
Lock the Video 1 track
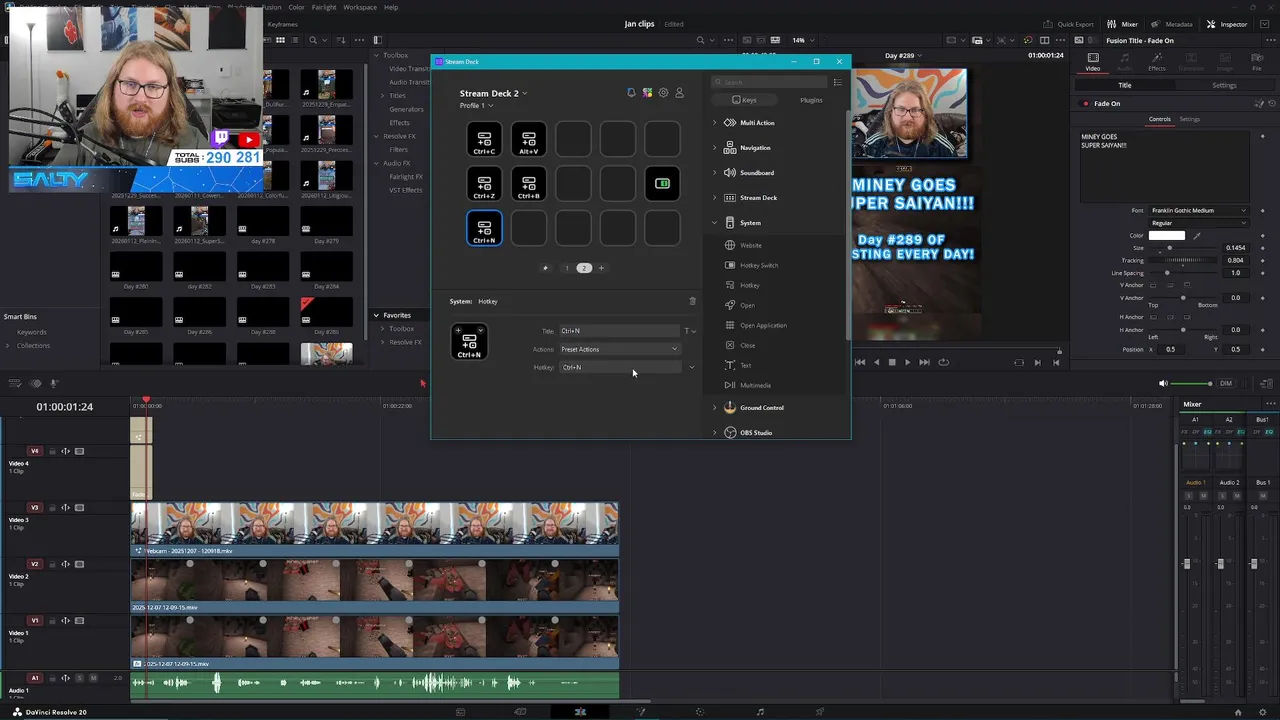click(52, 621)
